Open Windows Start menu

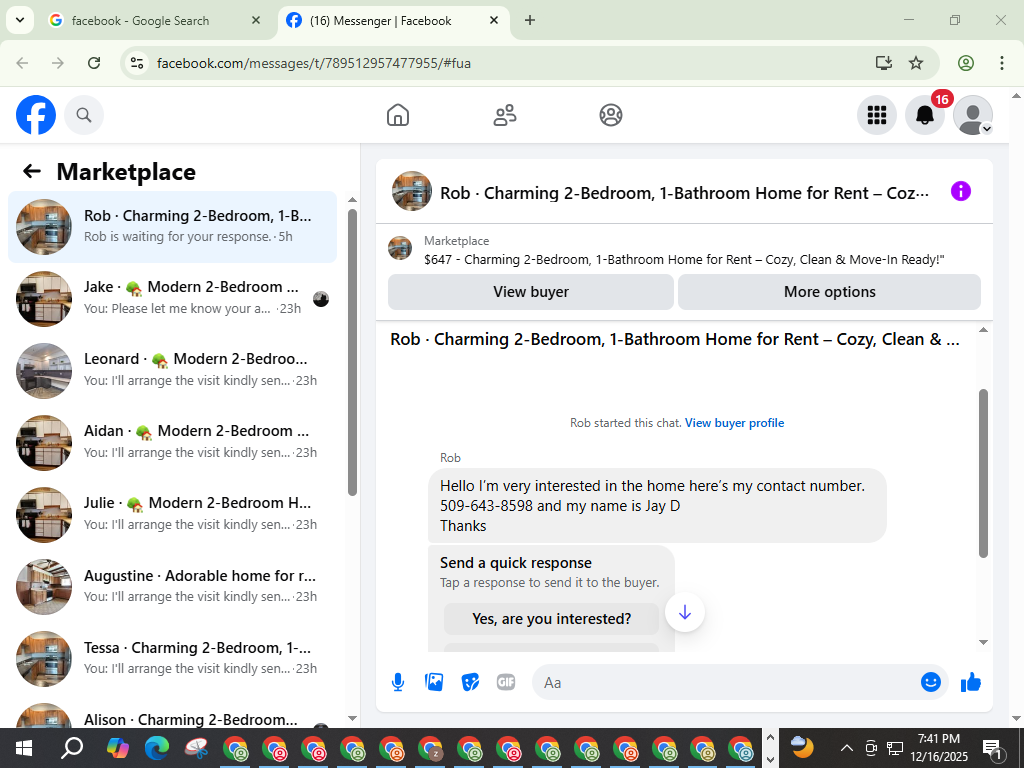tap(24, 748)
